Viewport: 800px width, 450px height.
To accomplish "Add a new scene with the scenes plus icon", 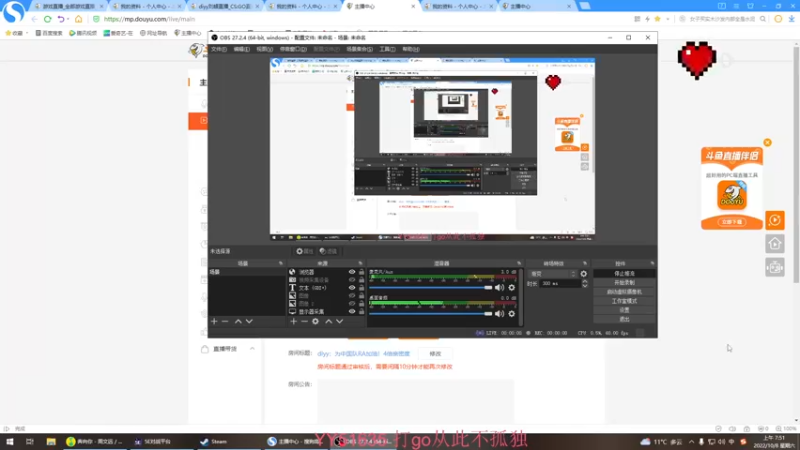I will (214, 321).
